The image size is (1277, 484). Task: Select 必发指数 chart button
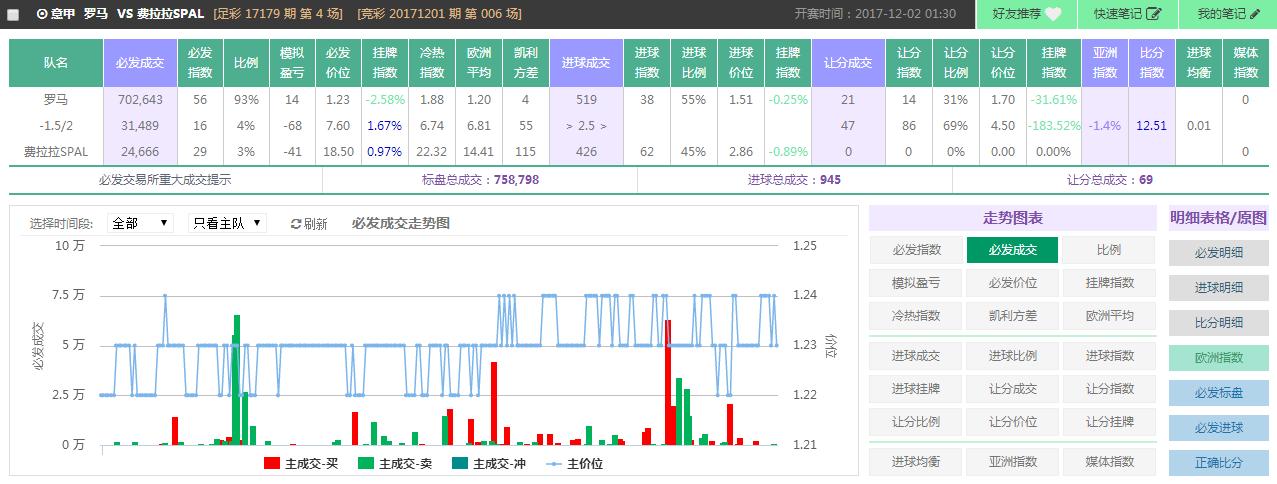(917, 250)
